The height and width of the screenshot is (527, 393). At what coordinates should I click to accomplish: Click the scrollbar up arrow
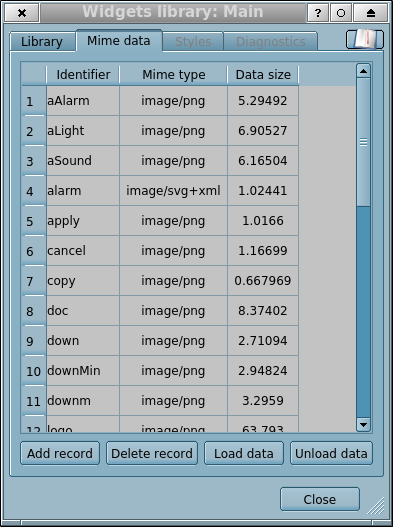(363, 71)
